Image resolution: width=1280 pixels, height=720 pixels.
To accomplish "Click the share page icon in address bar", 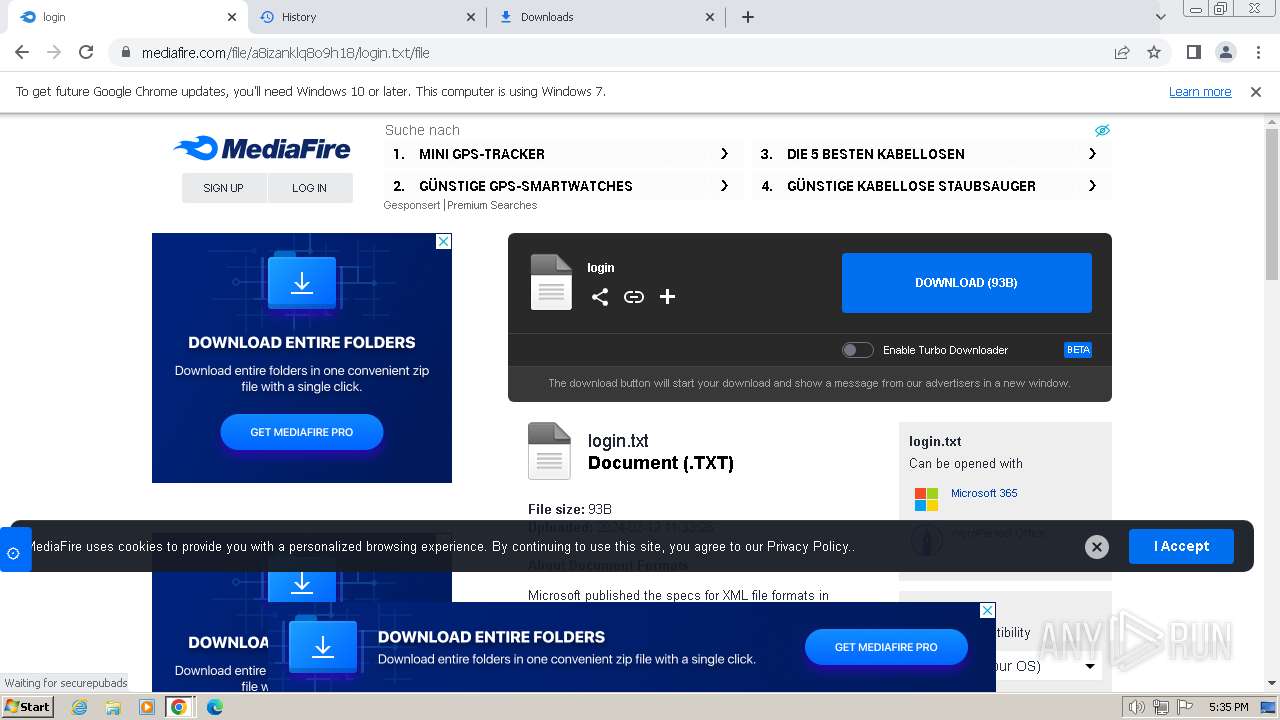I will pyautogui.click(x=1122, y=52).
